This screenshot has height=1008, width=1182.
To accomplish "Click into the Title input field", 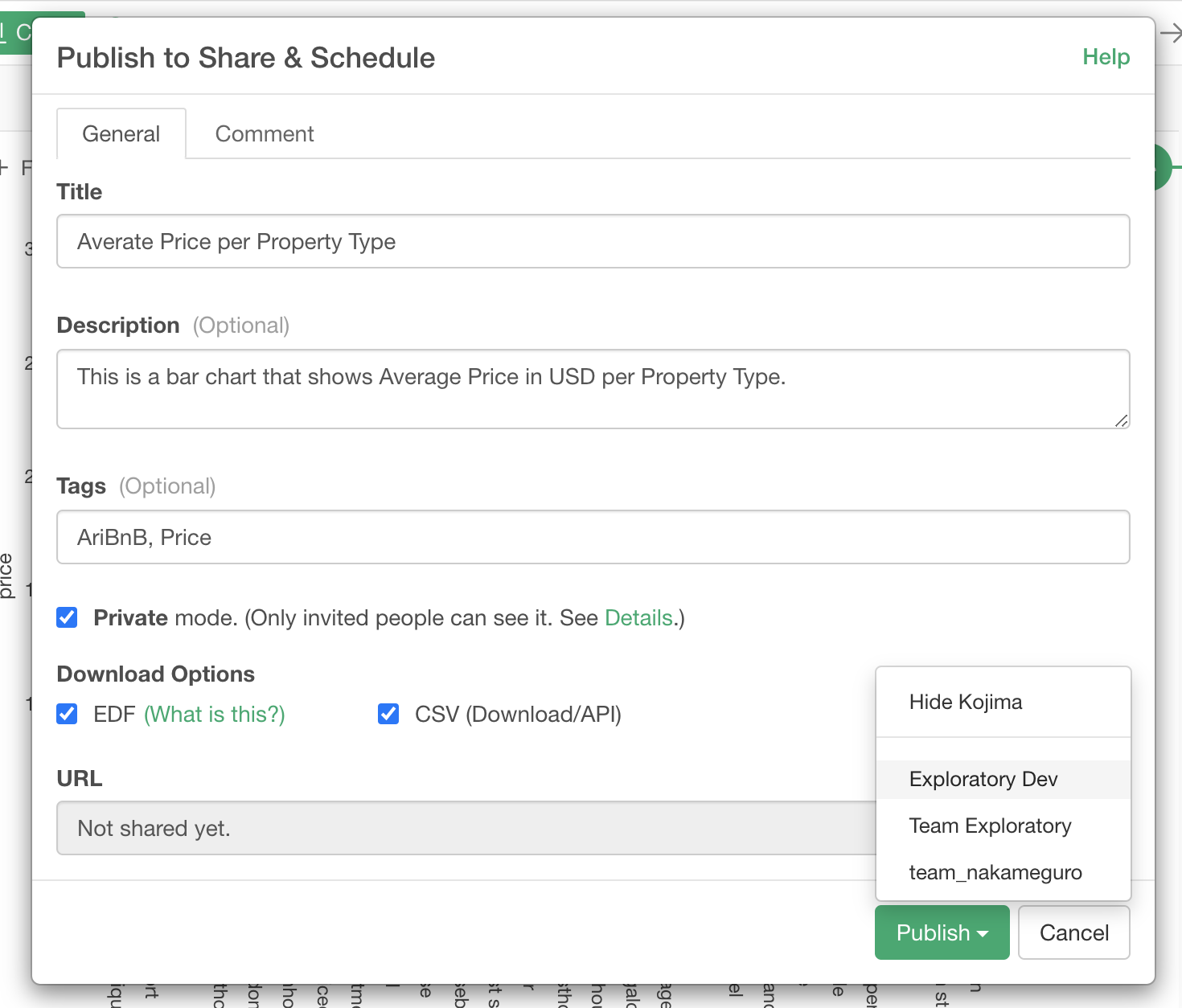I will click(593, 241).
